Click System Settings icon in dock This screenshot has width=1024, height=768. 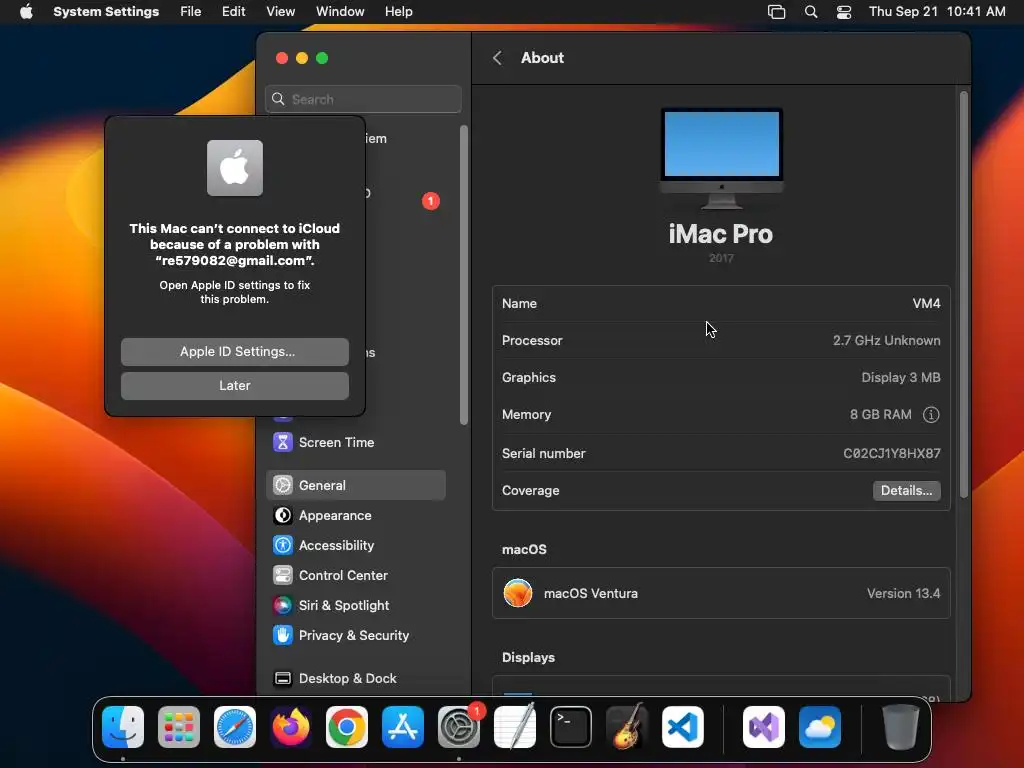[458, 727]
